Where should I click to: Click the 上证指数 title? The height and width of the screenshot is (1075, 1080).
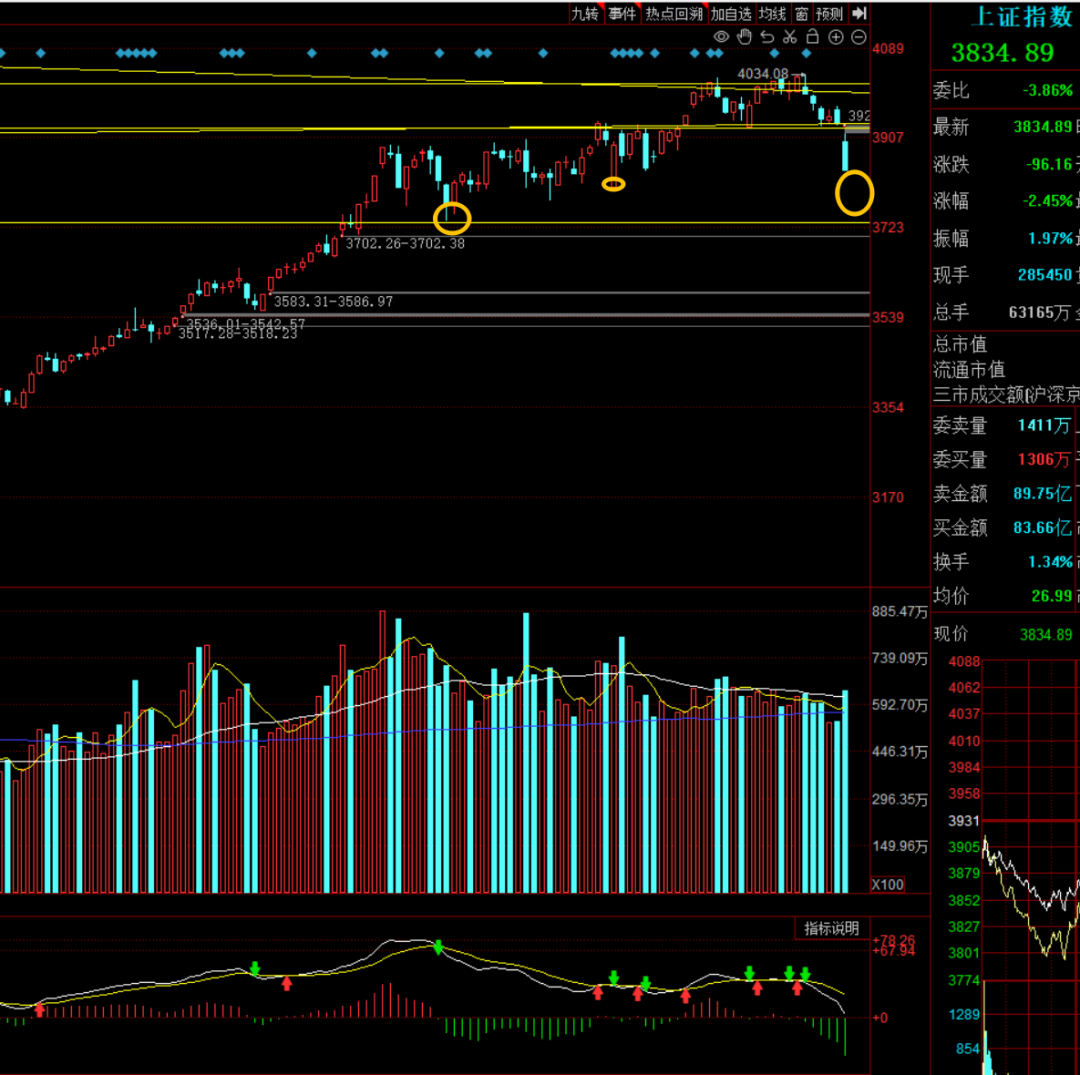(1022, 16)
